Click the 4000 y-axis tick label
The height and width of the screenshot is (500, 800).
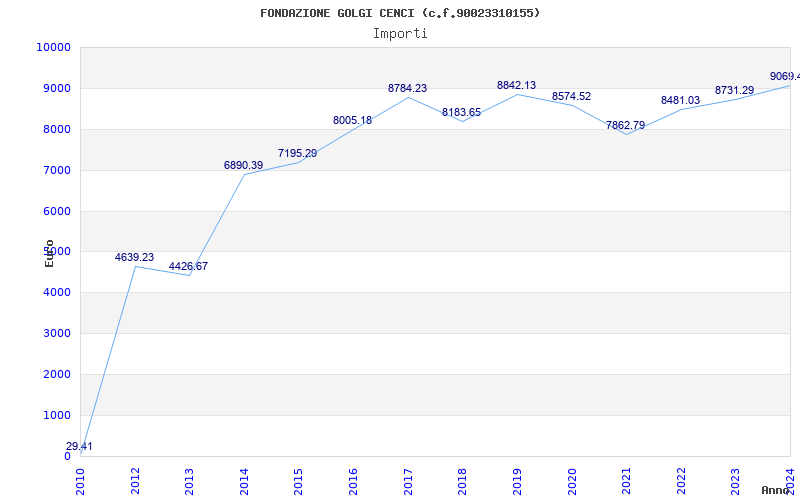pyautogui.click(x=56, y=293)
